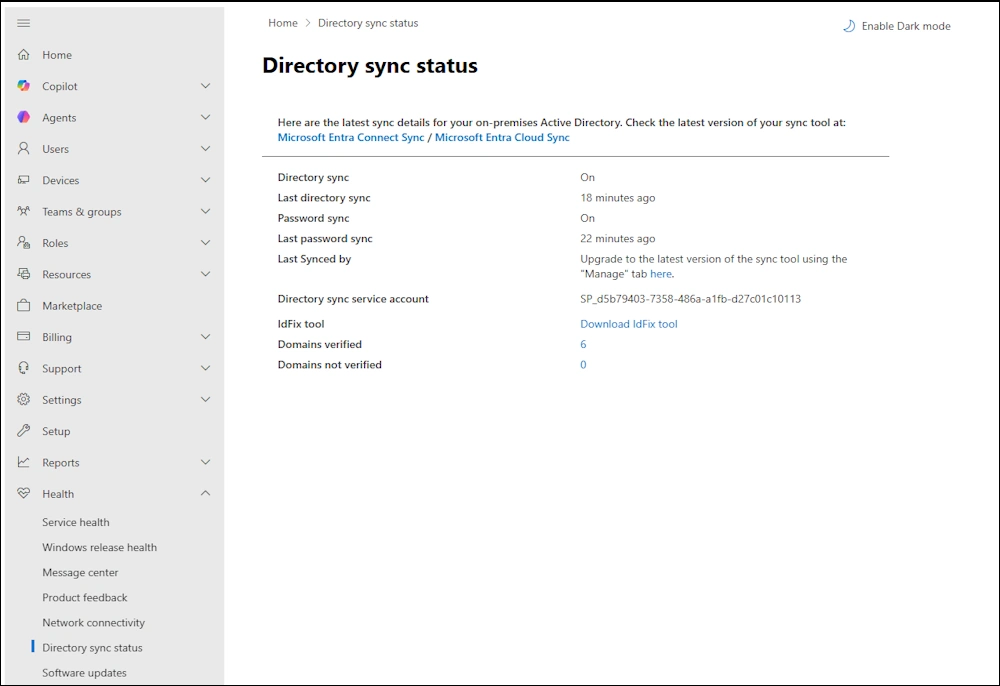
Task: Click Download IdFix tool link
Action: tap(628, 324)
